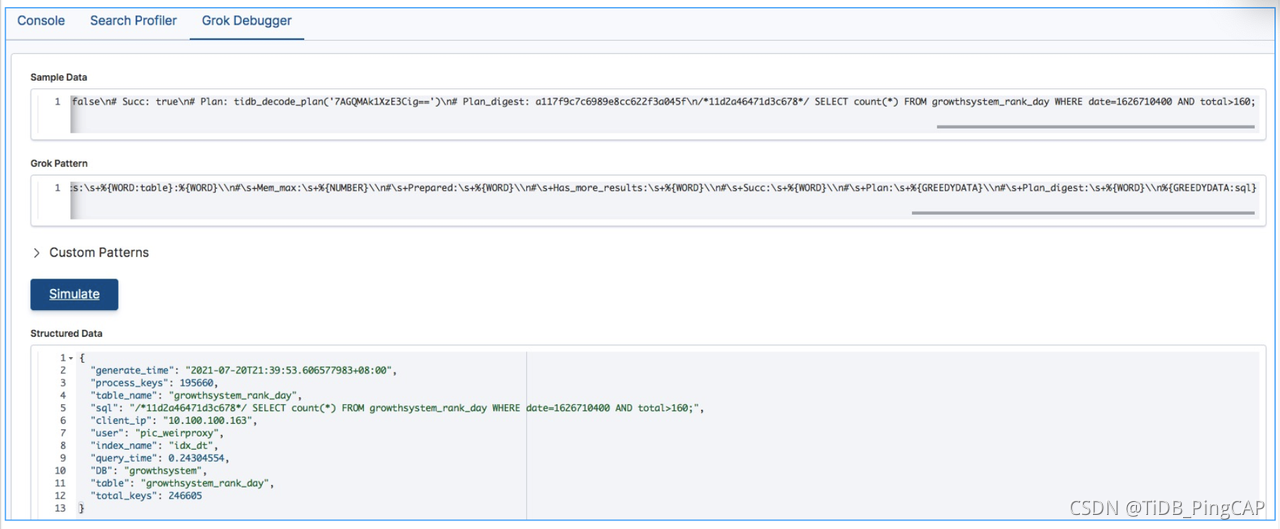The height and width of the screenshot is (529, 1280).
Task: Click the "client_ip": "10.100.100.163" line
Action: pyautogui.click(x=174, y=421)
